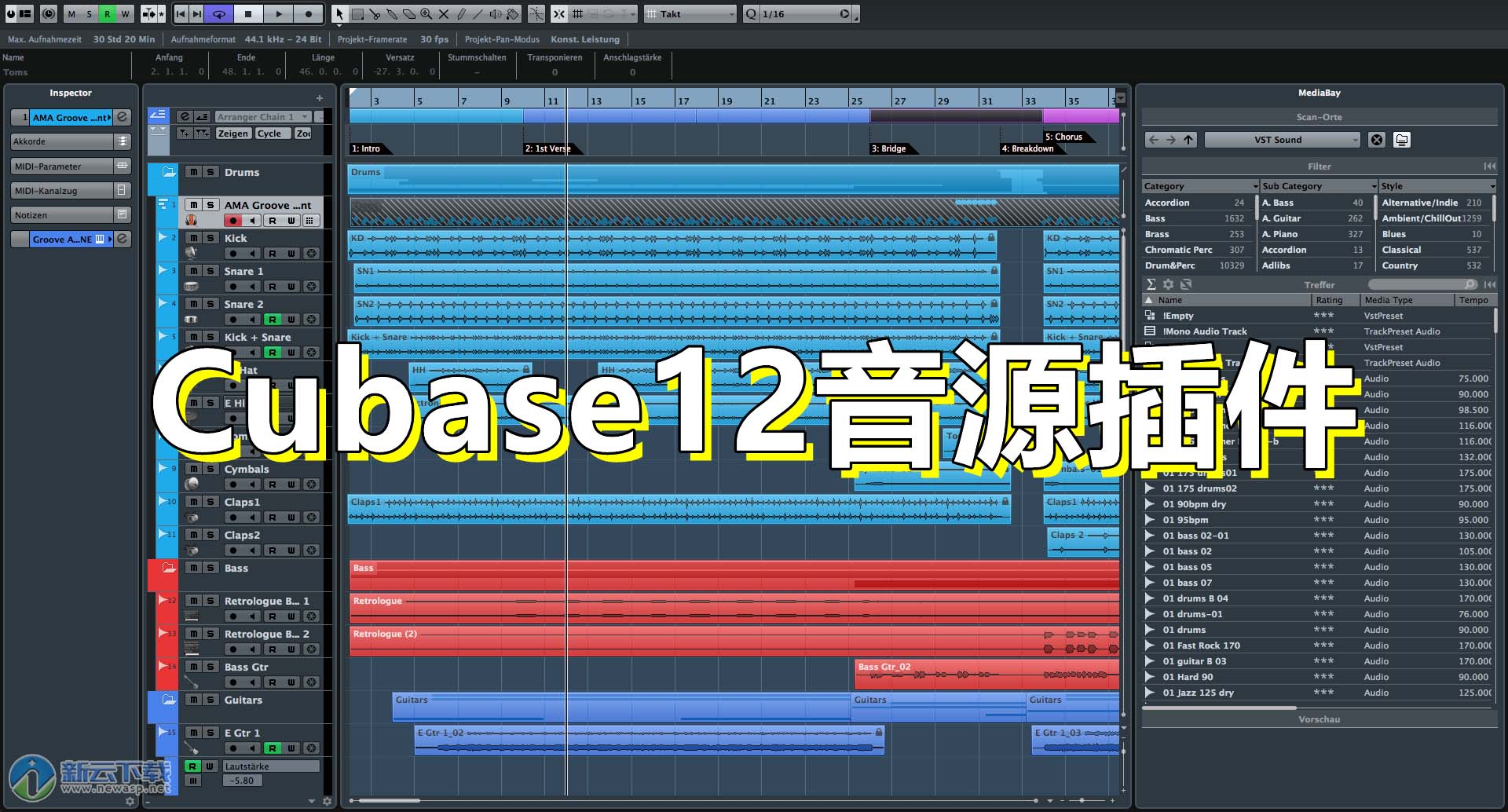Open the e edit button beside Arranger Chain
This screenshot has height=812, width=1508.
(184, 117)
